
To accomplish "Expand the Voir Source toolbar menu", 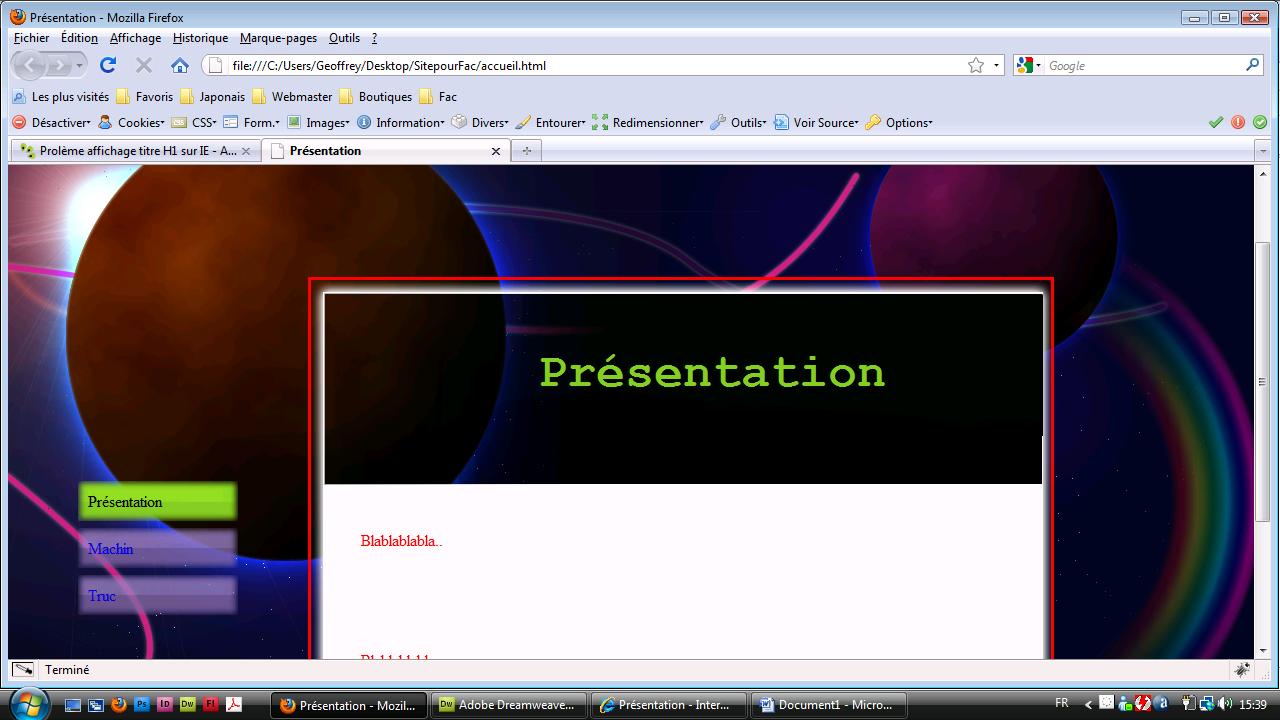I will pos(816,123).
